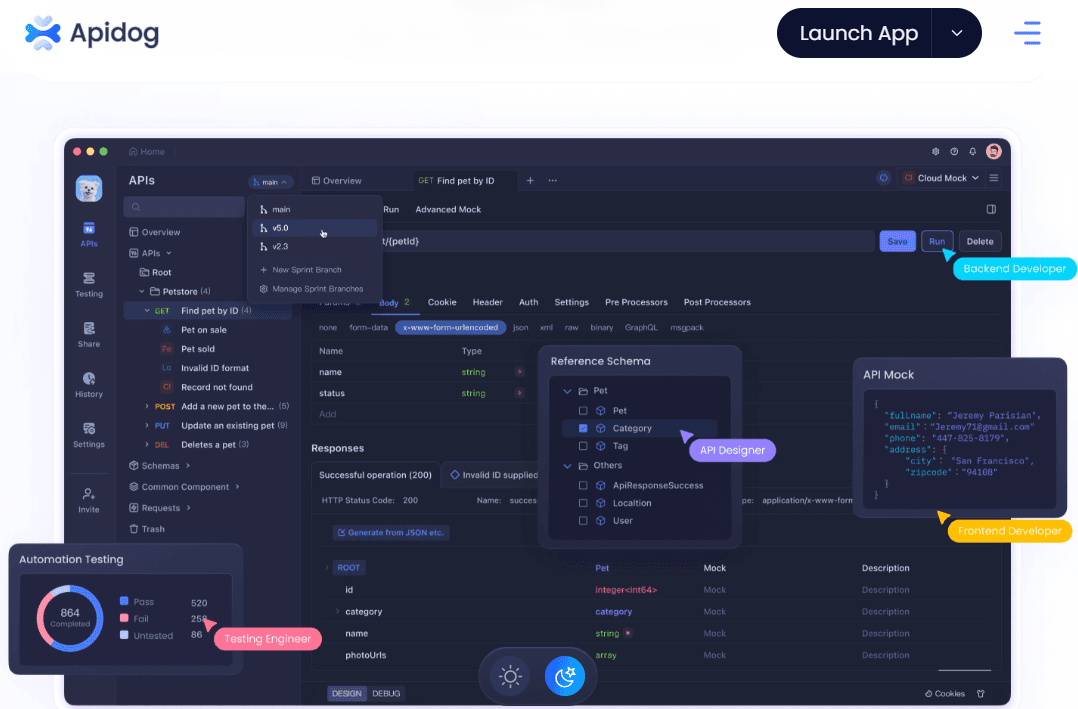Open the Post Processors tab

click(x=717, y=302)
